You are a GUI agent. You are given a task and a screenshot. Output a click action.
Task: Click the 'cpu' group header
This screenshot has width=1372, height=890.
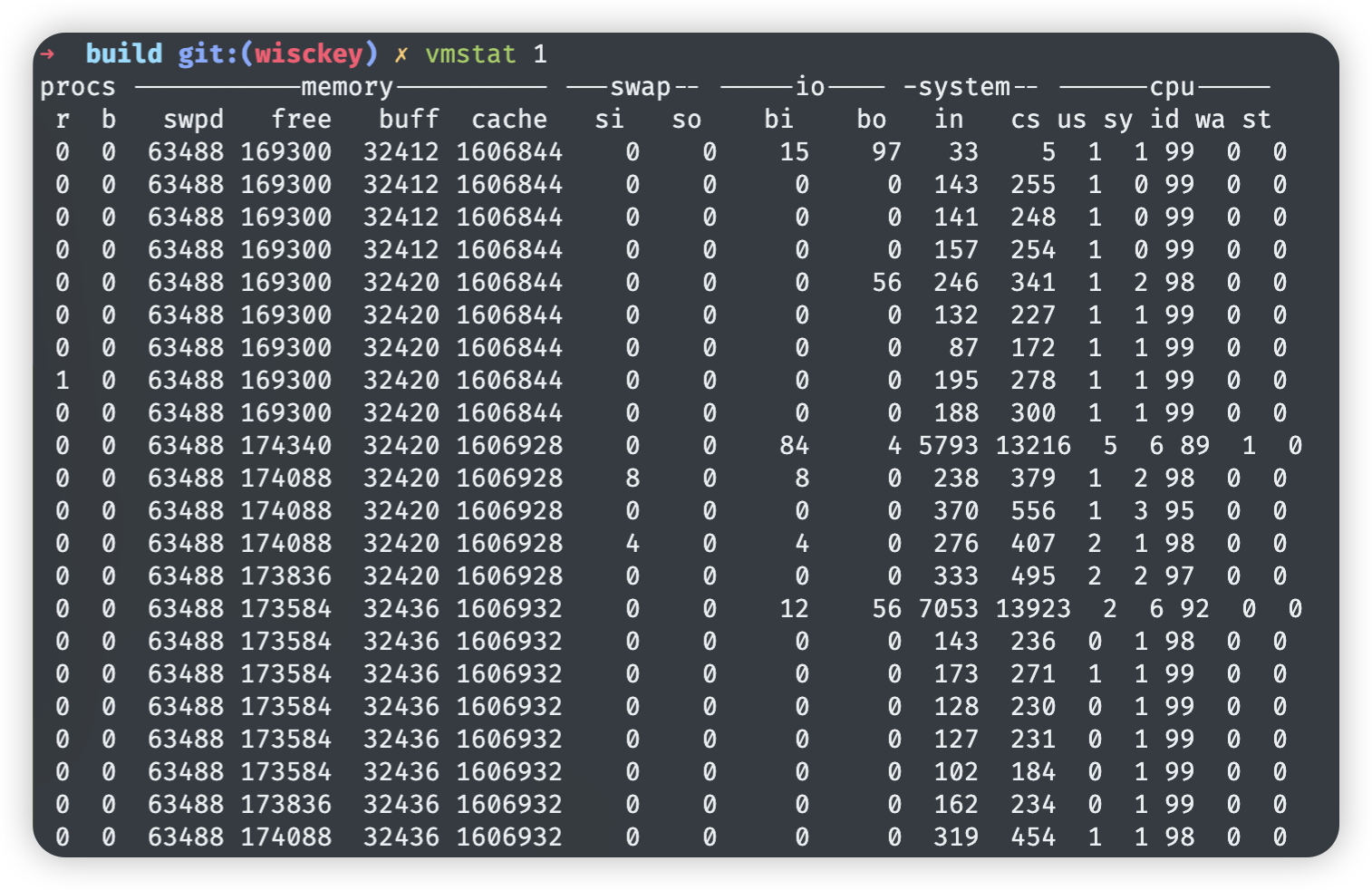tap(1173, 88)
